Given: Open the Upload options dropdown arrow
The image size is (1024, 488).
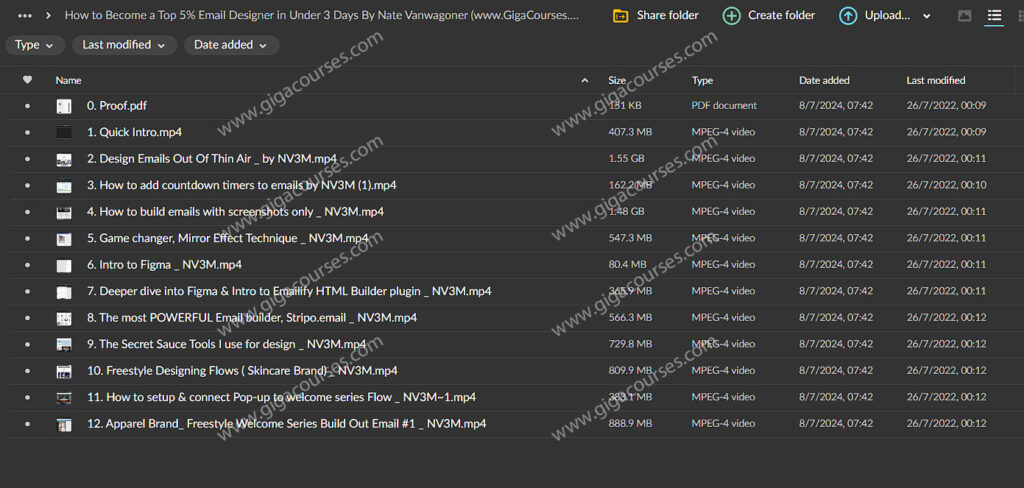Looking at the screenshot, I should pyautogui.click(x=926, y=16).
